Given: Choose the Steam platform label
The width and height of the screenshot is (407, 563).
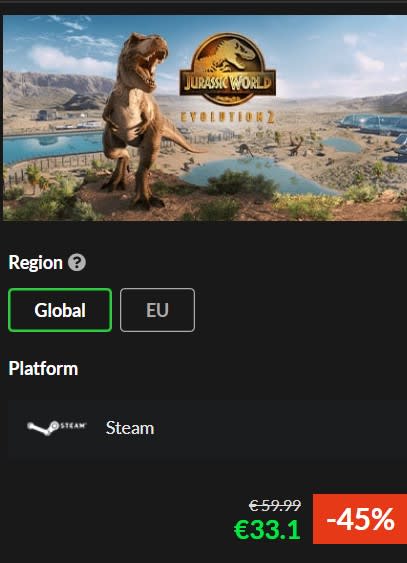Looking at the screenshot, I should coord(130,428).
